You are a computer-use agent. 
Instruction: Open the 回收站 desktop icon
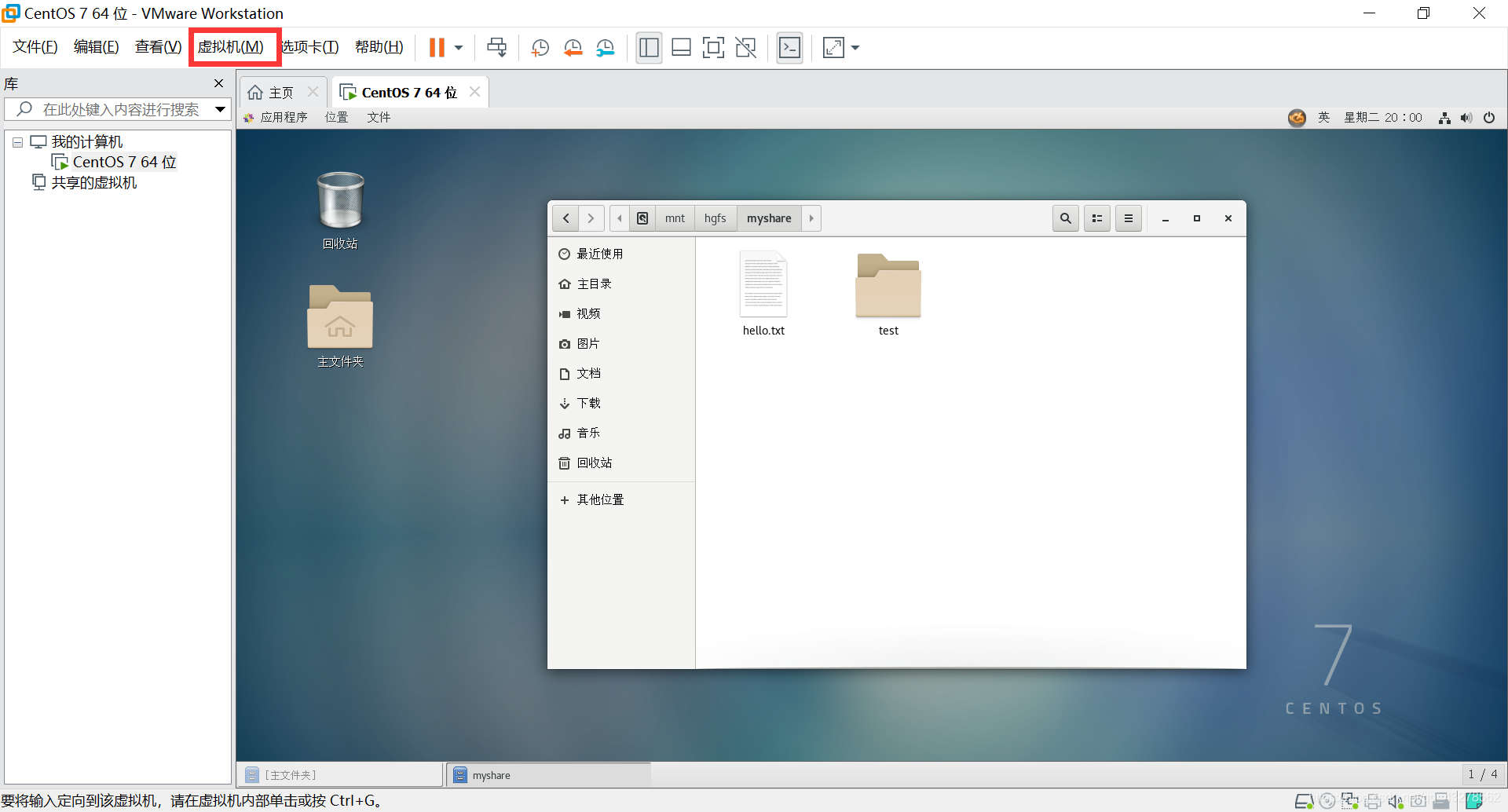click(x=340, y=210)
